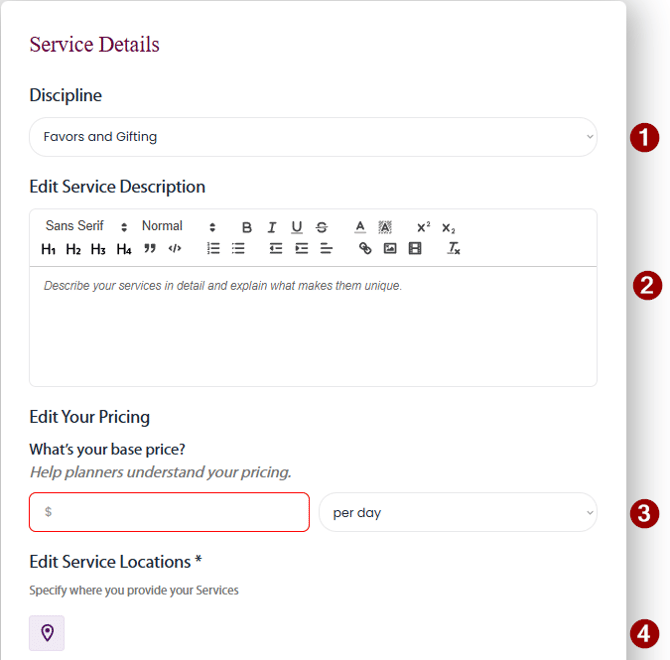Open the Sans Serif font dropdown

[x=86, y=227]
